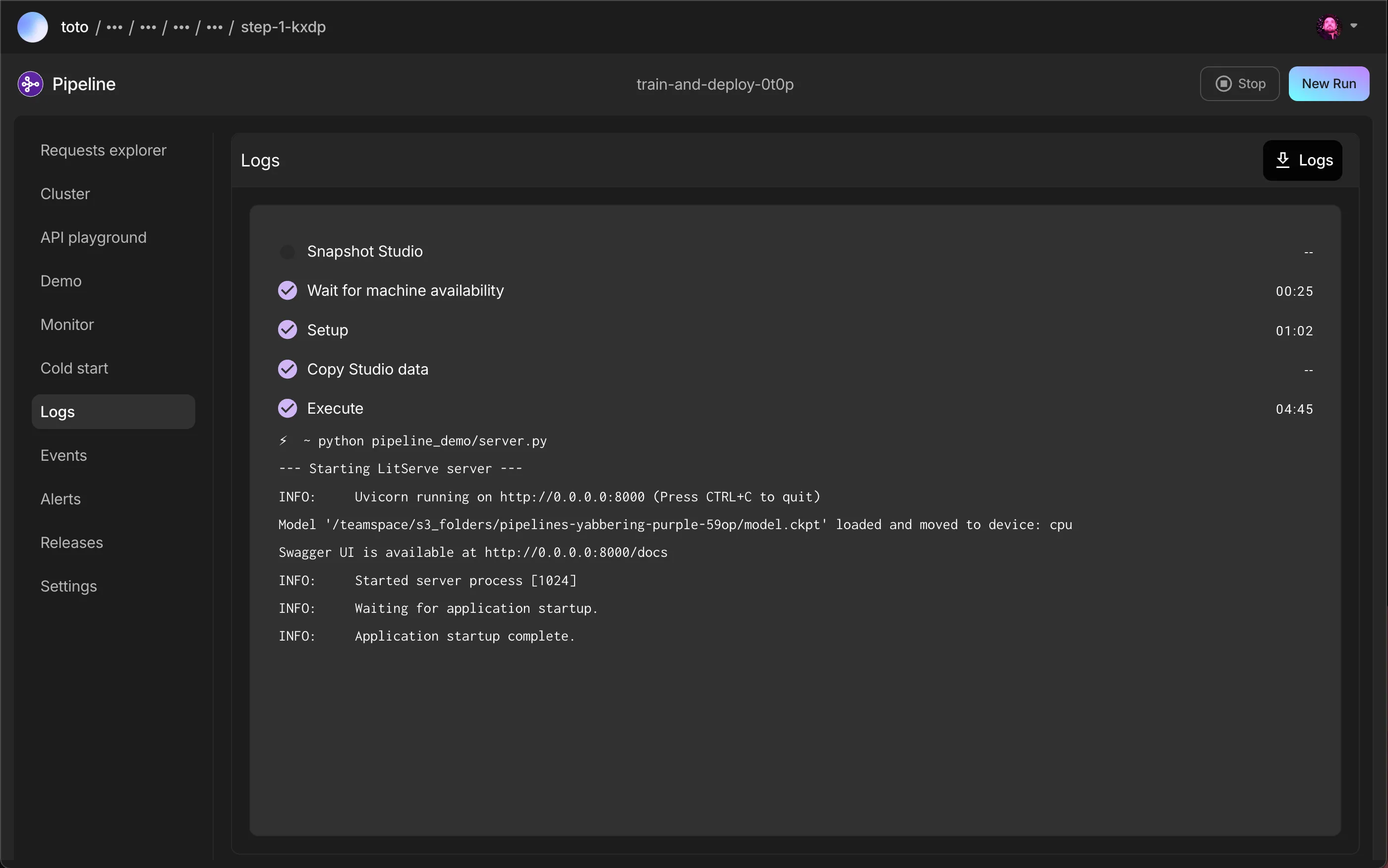Expand the second collapsed breadcrumb ellipsis
The height and width of the screenshot is (868, 1388).
(x=148, y=28)
